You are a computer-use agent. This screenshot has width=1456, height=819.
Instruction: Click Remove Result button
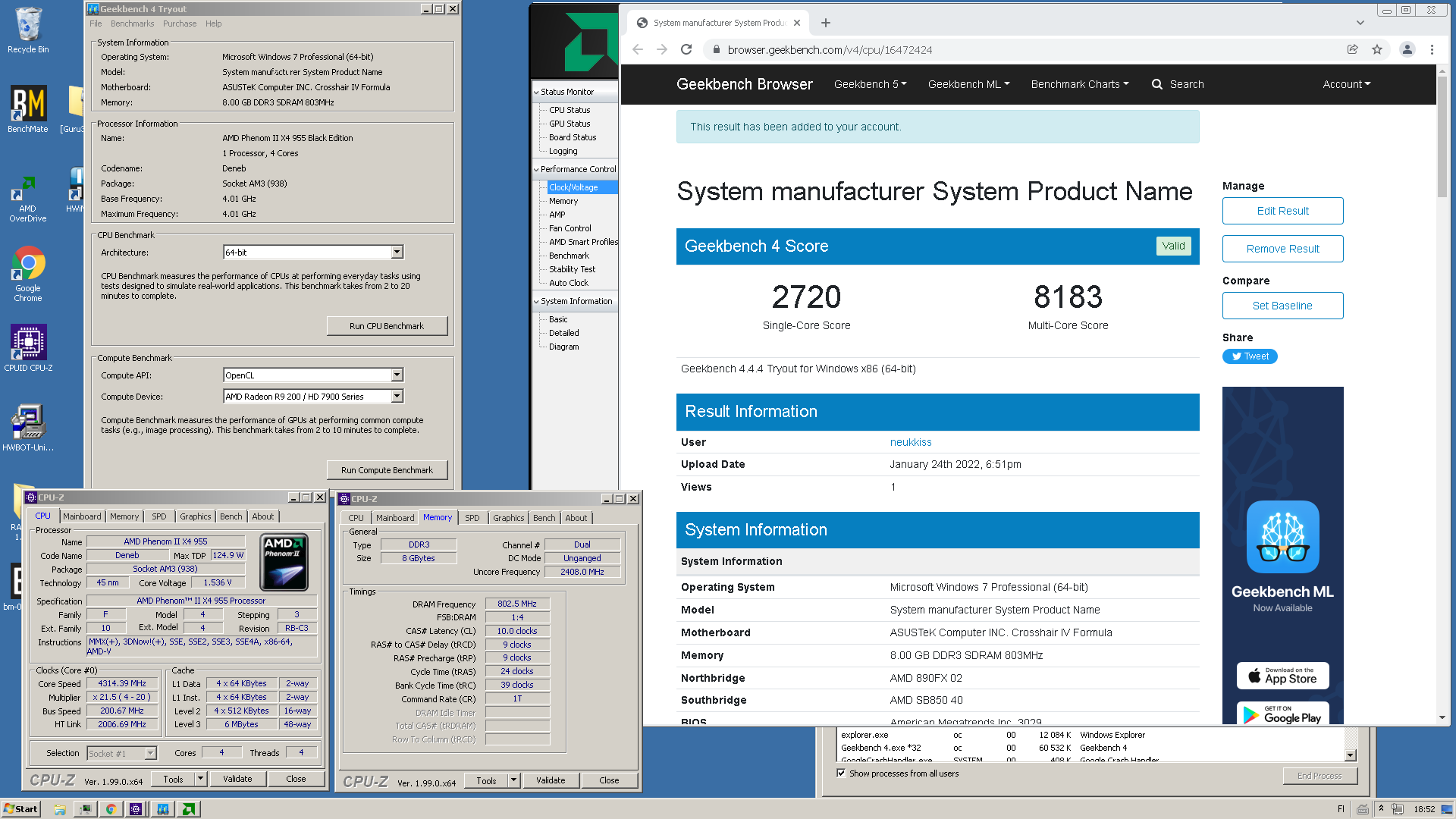(1282, 249)
